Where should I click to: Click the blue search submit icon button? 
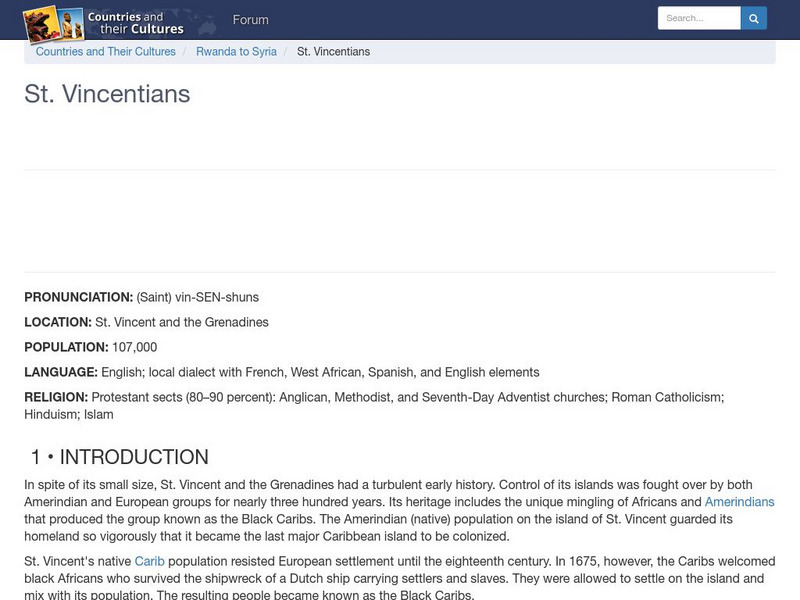(753, 17)
